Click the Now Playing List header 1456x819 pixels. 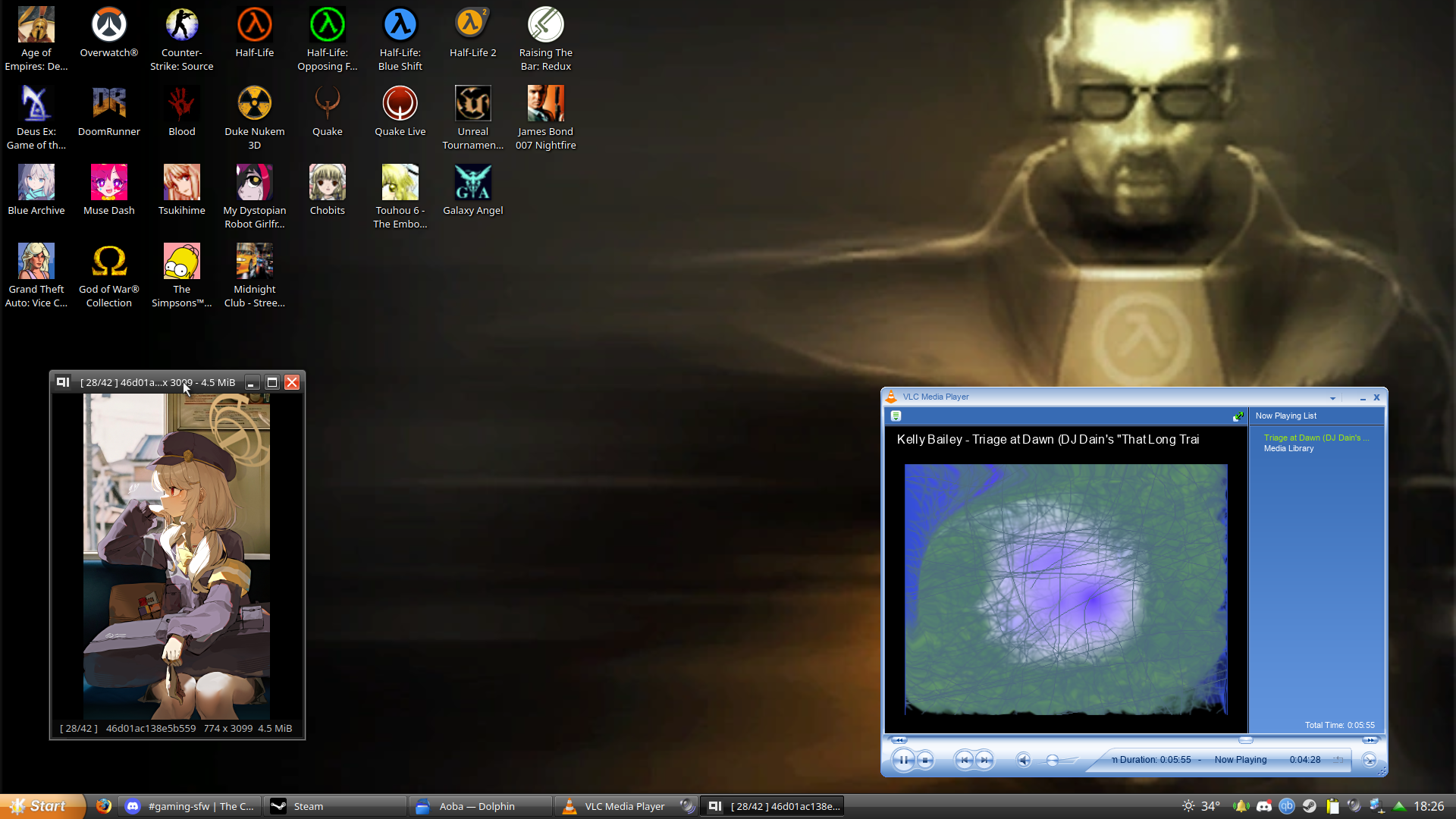(x=1286, y=416)
